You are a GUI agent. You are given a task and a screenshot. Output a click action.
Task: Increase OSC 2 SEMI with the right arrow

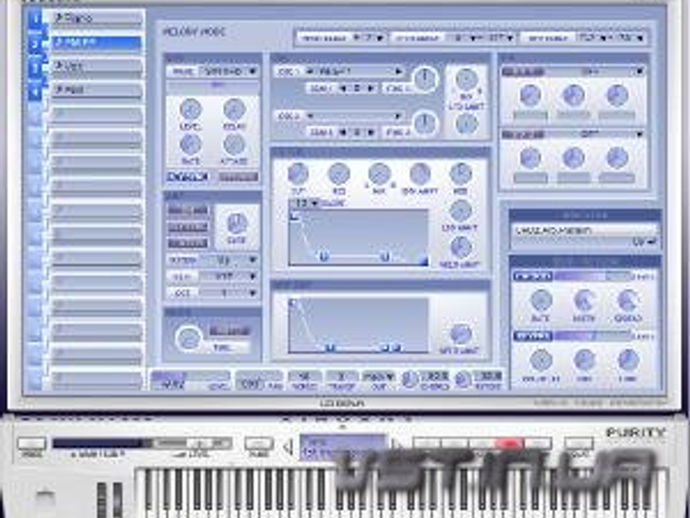click(371, 132)
